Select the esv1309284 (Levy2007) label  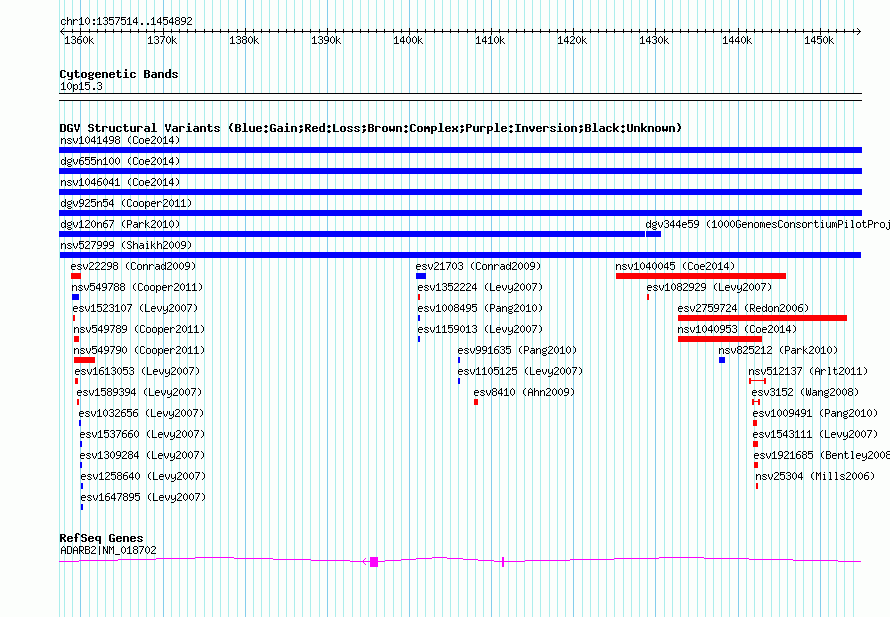click(142, 455)
